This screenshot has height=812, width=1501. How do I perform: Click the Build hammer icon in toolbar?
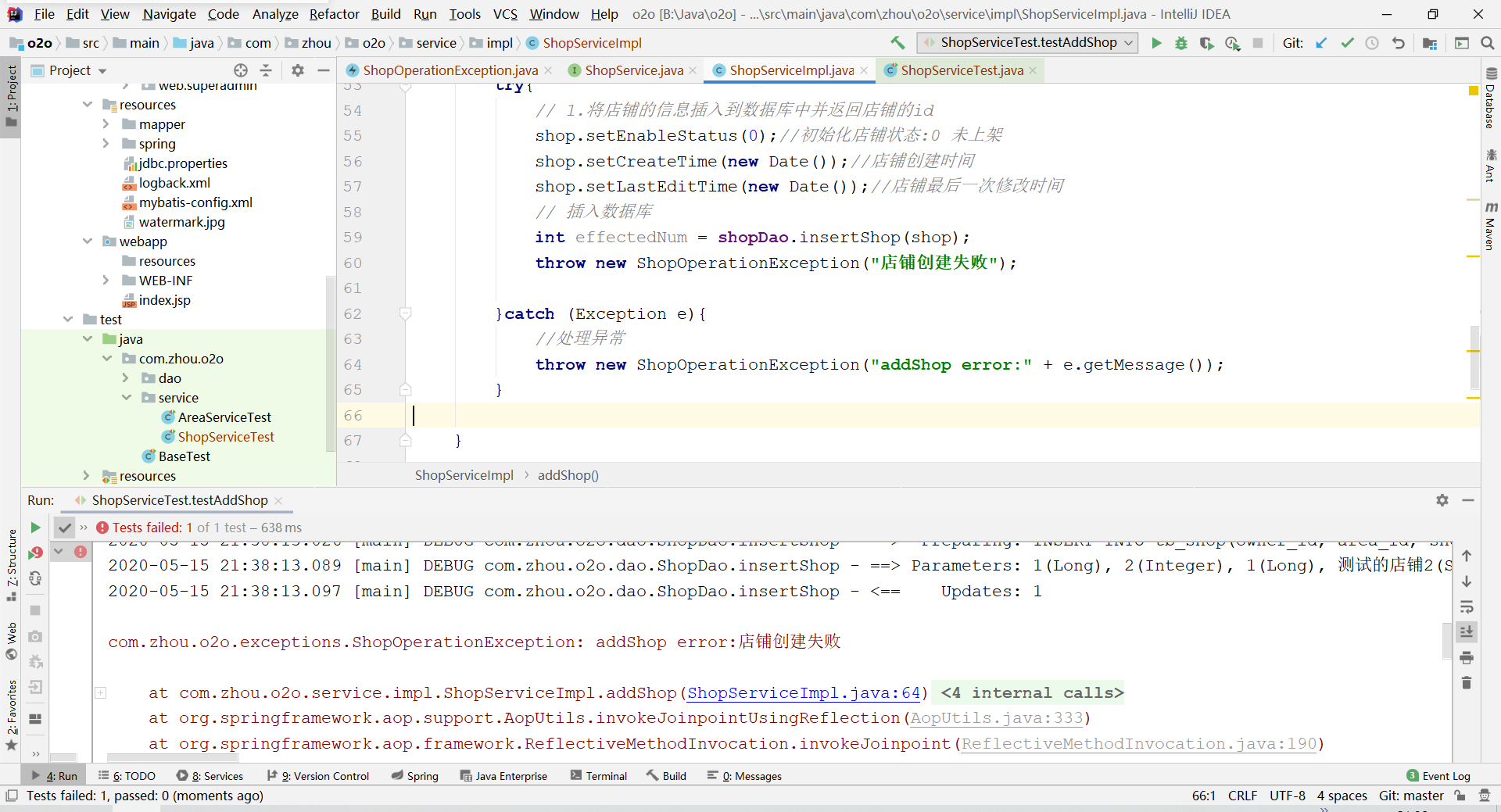(897, 43)
